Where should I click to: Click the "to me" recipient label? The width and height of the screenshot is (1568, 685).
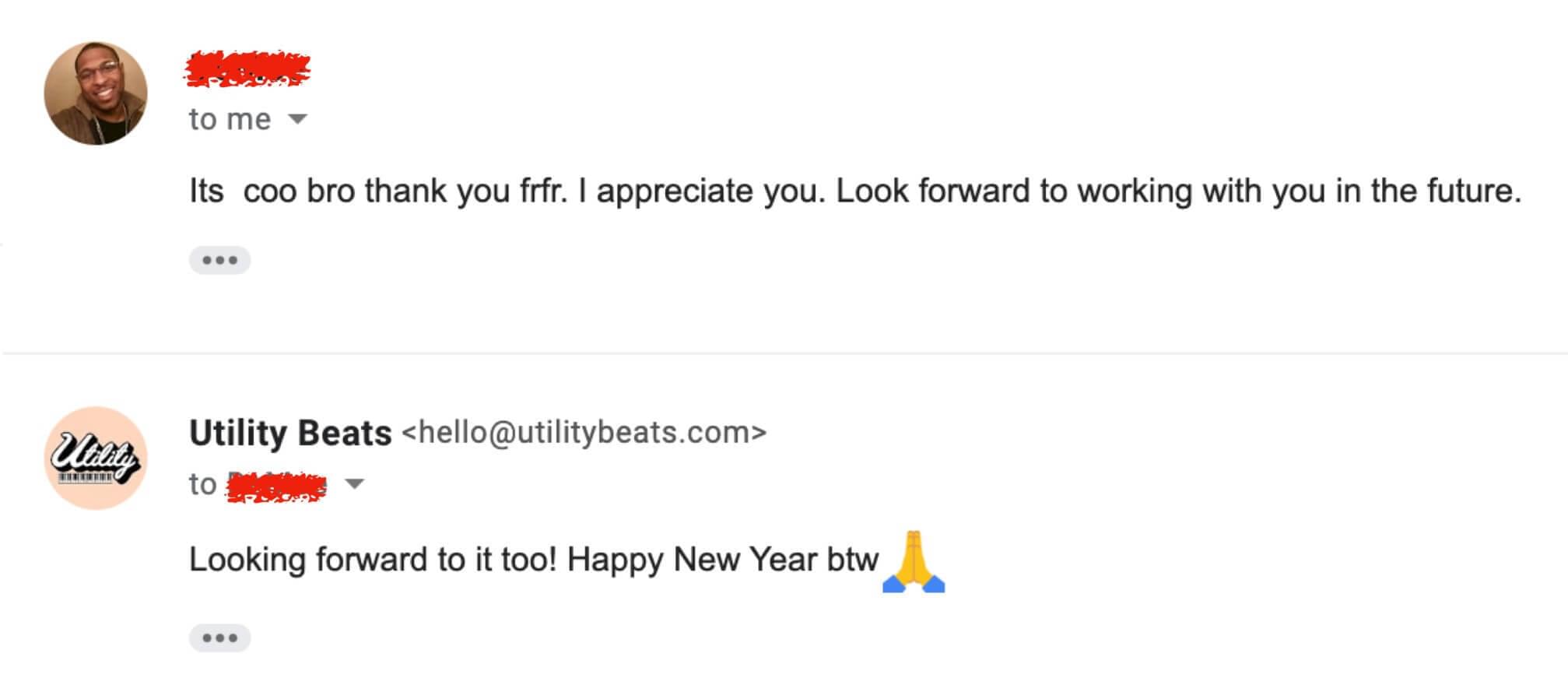tap(230, 119)
